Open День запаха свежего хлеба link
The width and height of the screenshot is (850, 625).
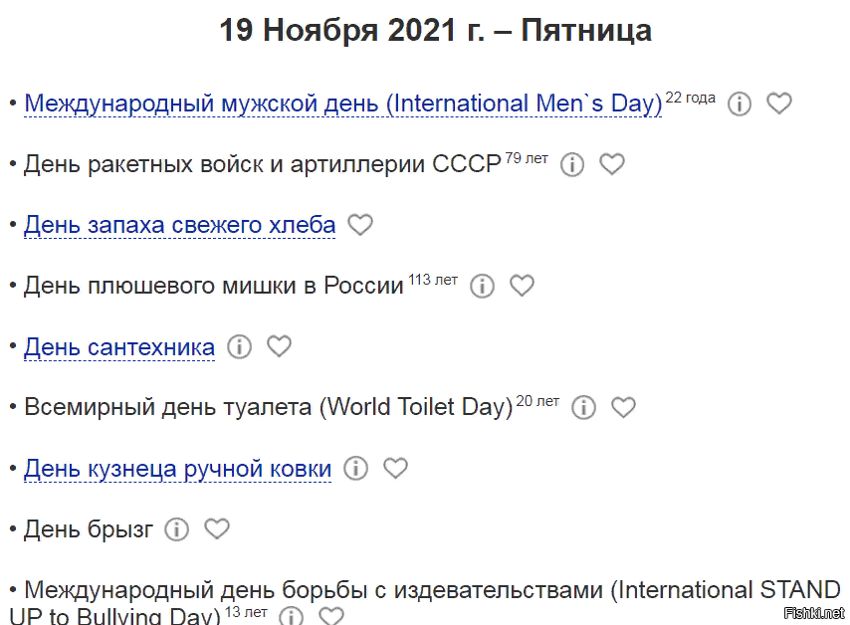[179, 225]
